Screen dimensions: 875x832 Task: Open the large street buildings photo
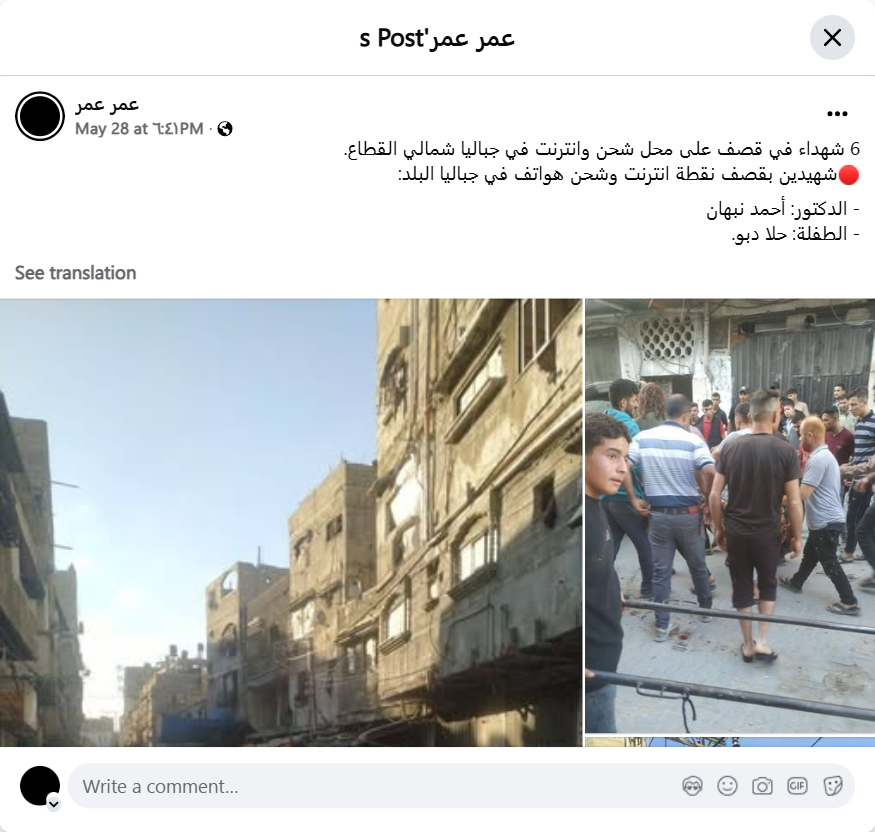tap(291, 522)
